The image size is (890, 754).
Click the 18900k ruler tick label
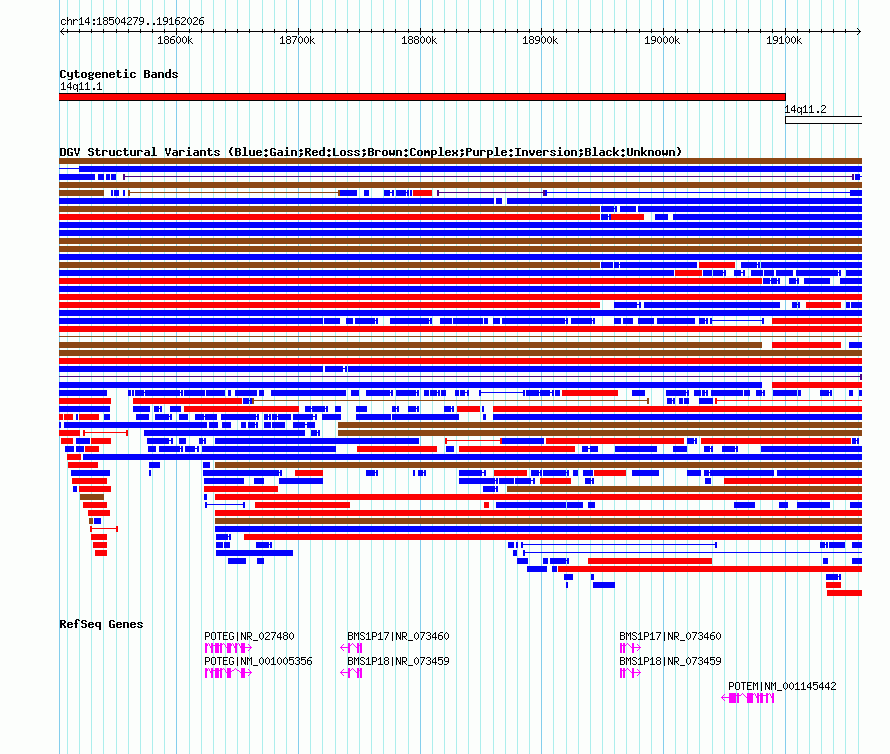click(540, 40)
